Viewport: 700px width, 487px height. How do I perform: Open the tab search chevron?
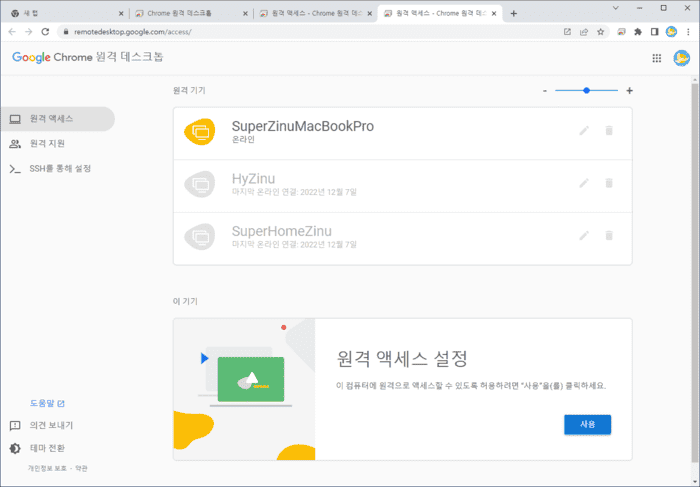616,8
